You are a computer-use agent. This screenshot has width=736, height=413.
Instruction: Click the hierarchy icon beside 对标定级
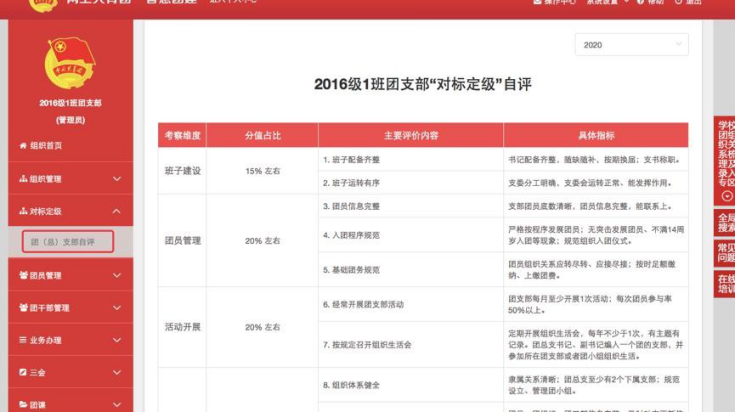[23, 211]
